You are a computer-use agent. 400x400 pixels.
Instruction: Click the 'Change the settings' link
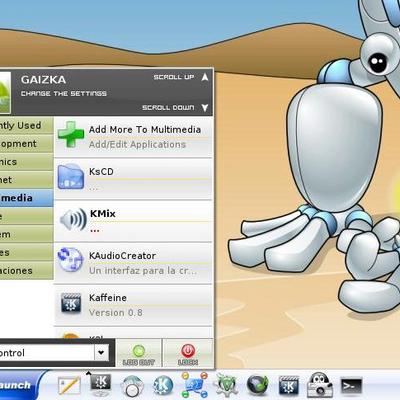pyautogui.click(x=64, y=94)
